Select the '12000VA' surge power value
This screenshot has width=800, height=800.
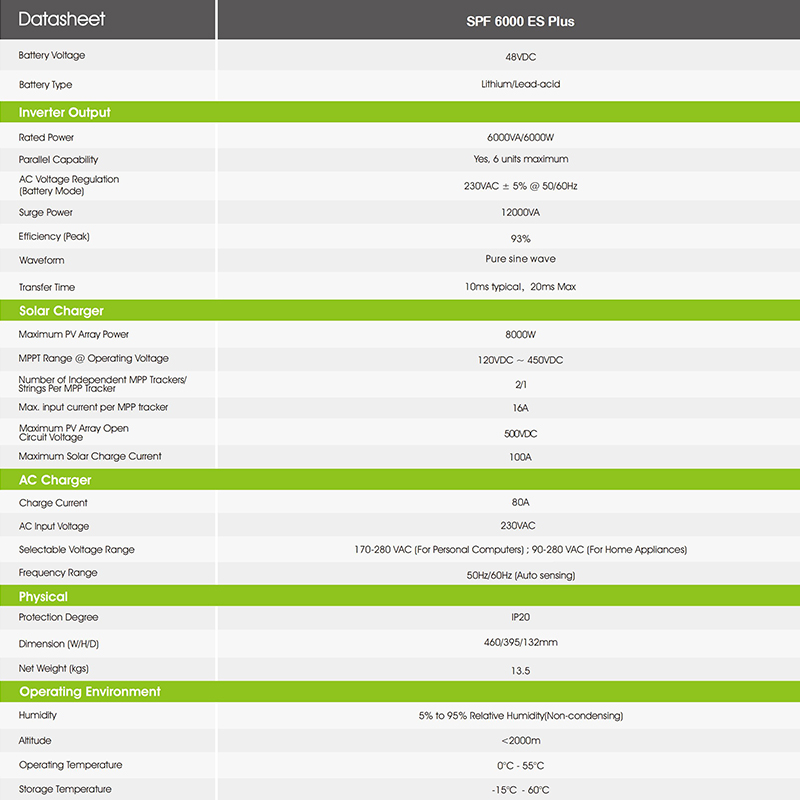pyautogui.click(x=520, y=212)
